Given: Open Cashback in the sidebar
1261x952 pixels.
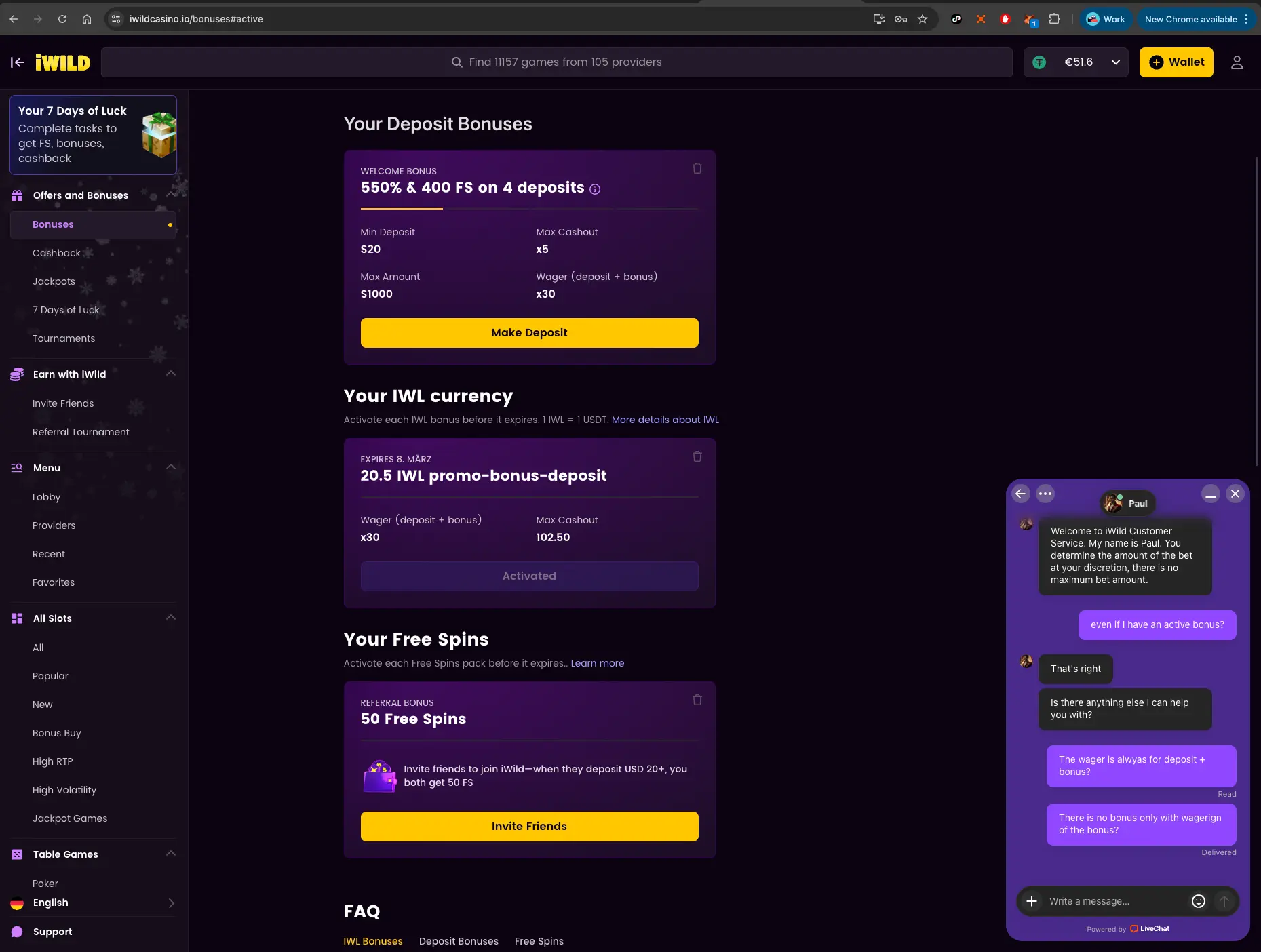Looking at the screenshot, I should click(56, 253).
